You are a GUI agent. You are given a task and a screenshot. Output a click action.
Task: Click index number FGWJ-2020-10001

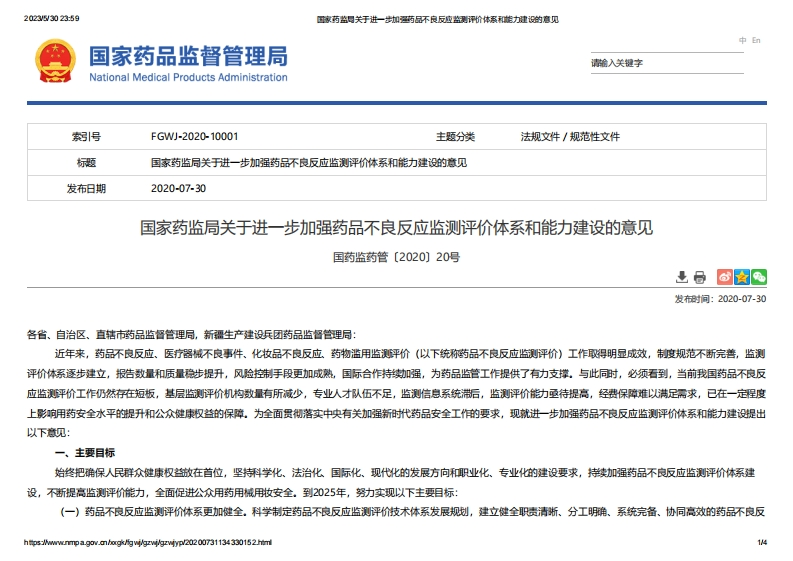pyautogui.click(x=194, y=137)
